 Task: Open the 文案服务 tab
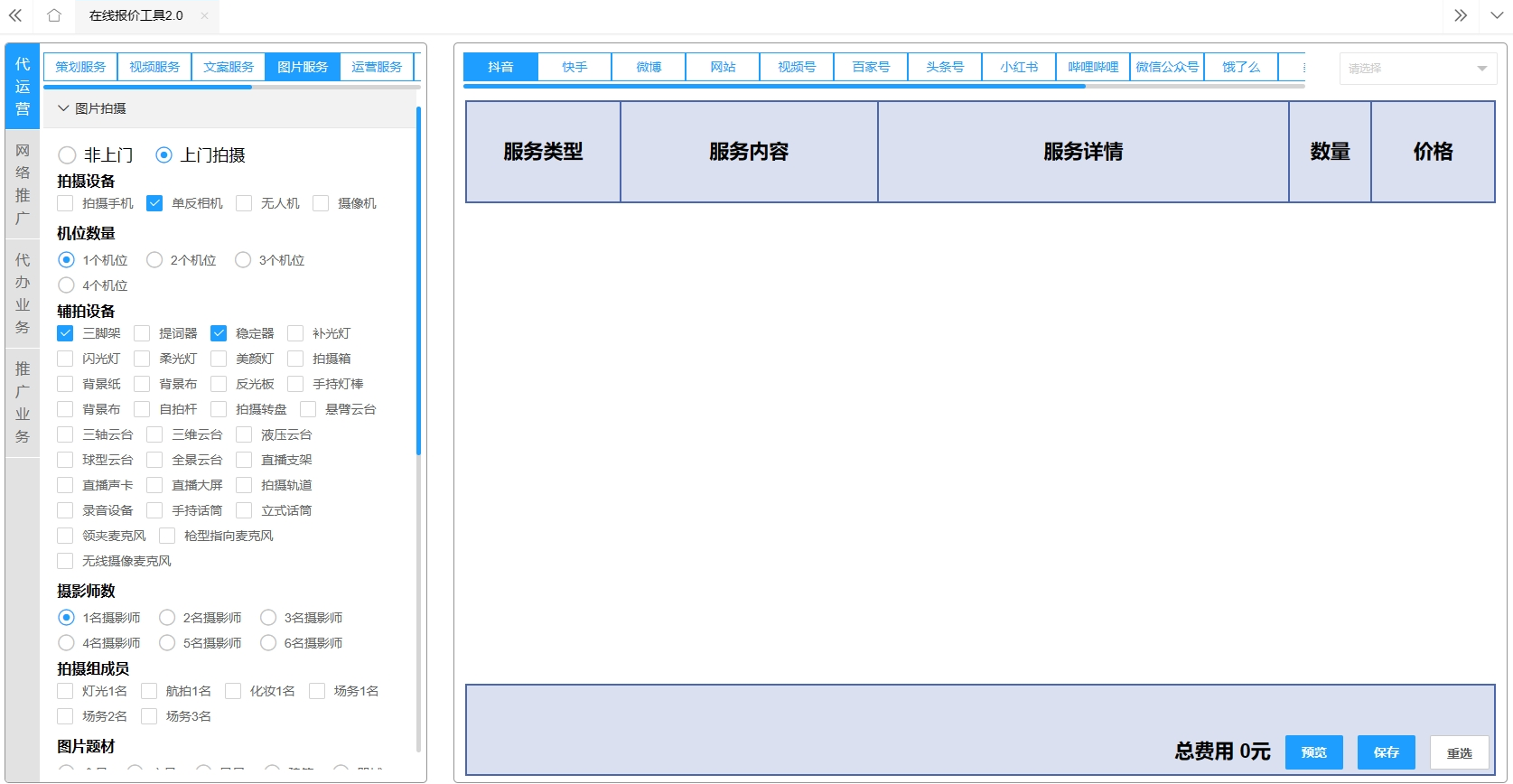coord(229,67)
